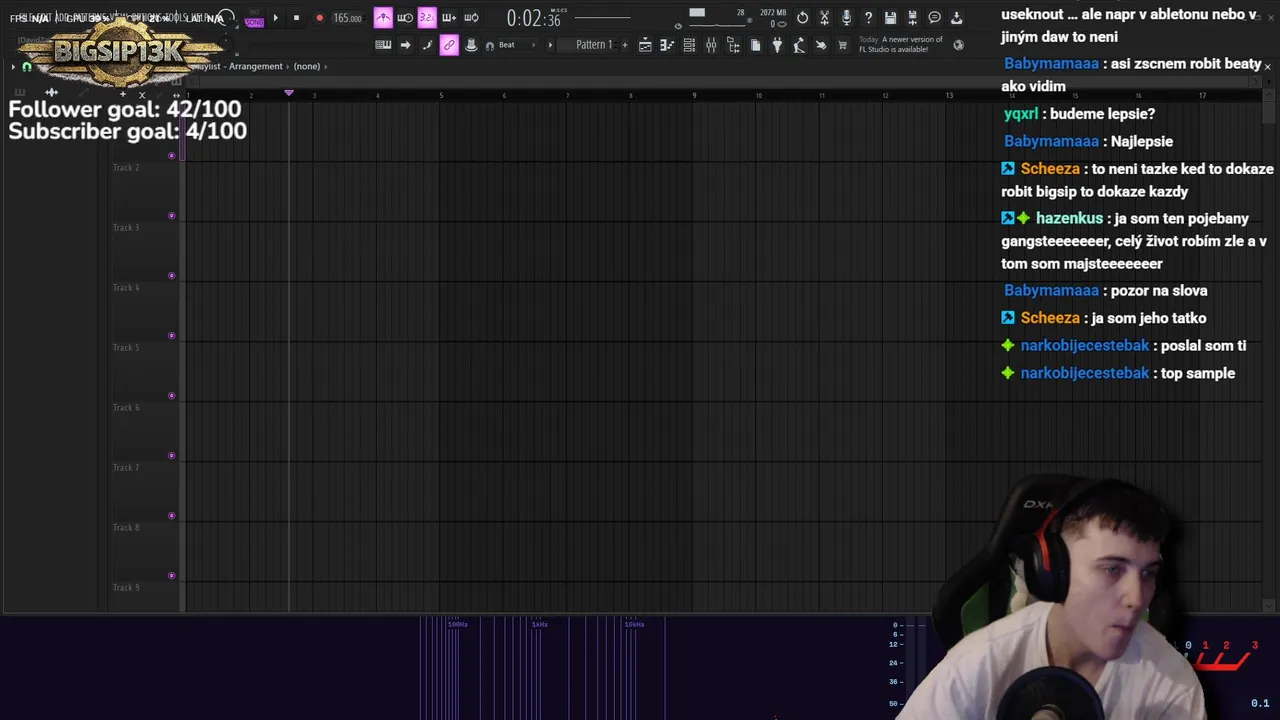The height and width of the screenshot is (720, 1280).
Task: Click the horizontal arrows icon above tracks
Action: tap(176, 95)
